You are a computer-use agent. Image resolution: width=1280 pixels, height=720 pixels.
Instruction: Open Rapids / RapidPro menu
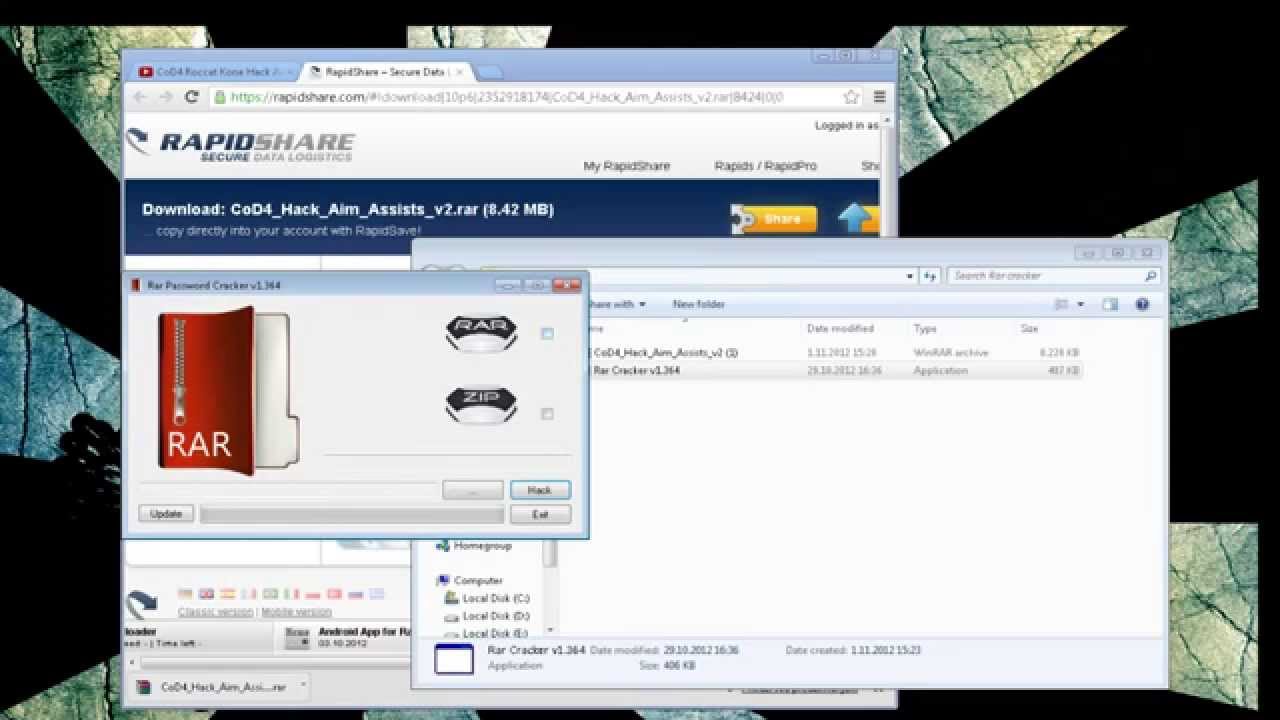[x=765, y=166]
